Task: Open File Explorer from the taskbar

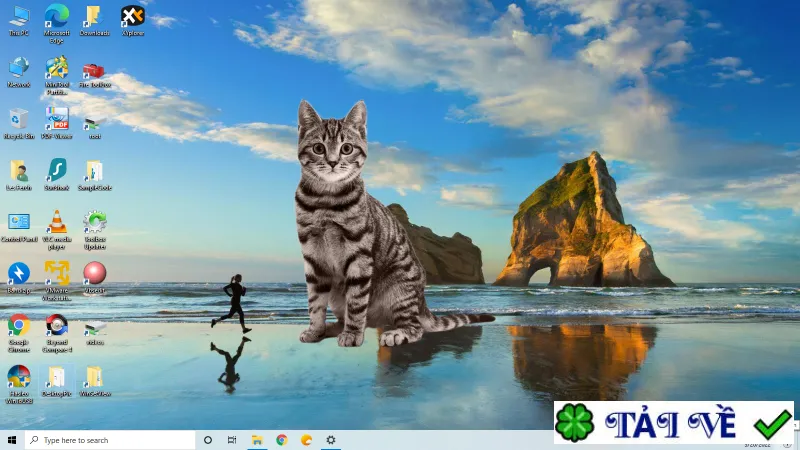Action: point(257,440)
